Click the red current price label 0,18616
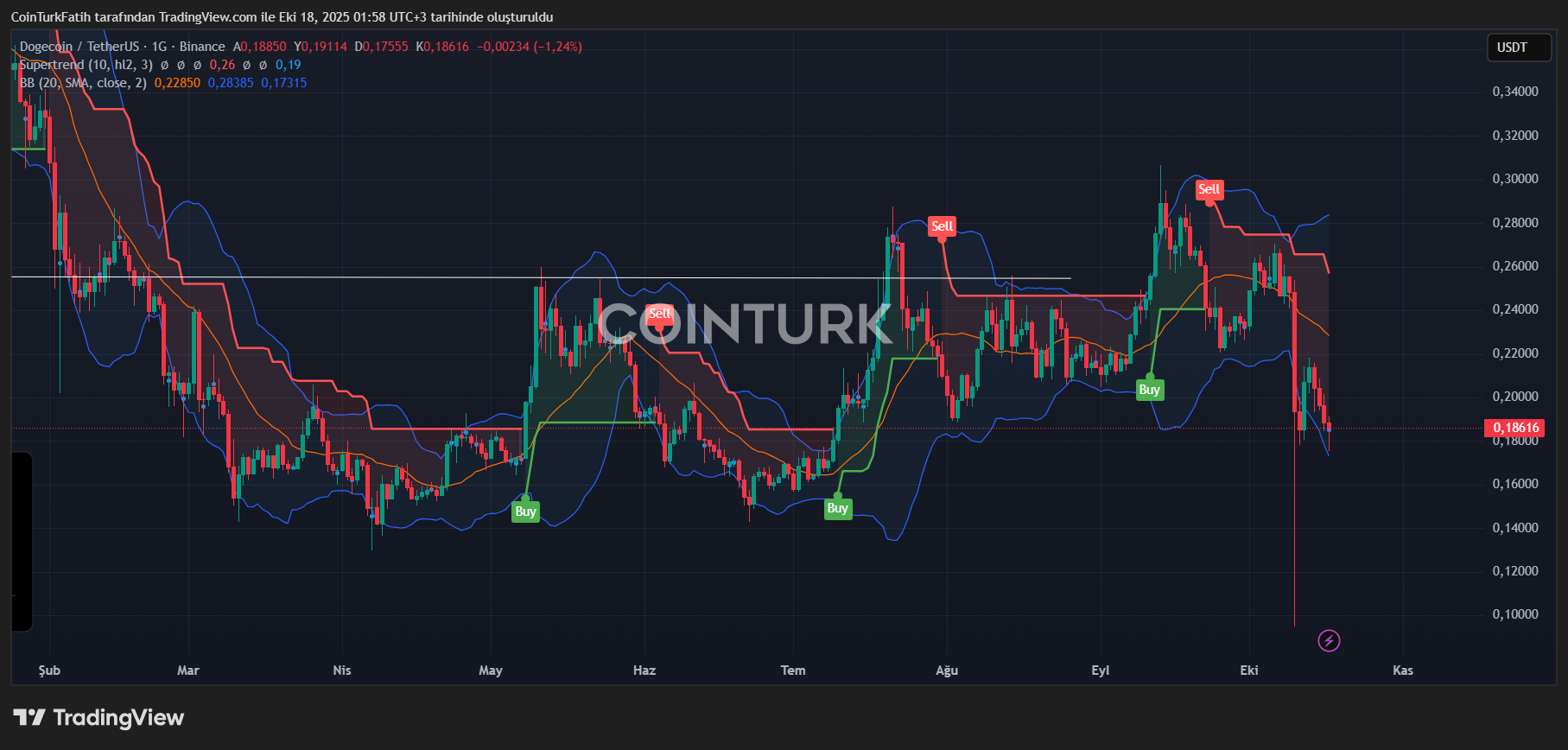Screen dimensions: 1568x750 [1516, 428]
